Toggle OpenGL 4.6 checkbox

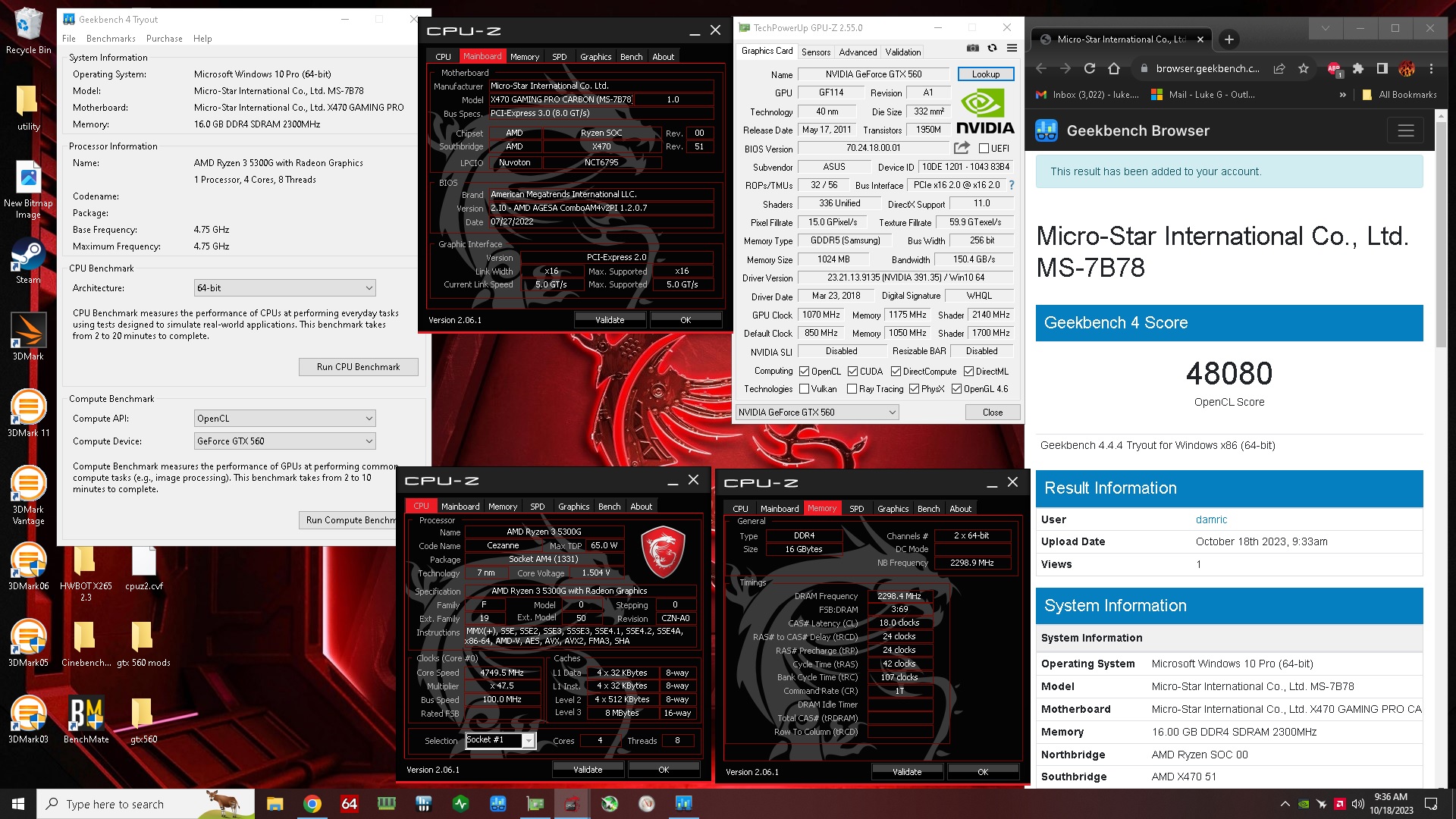point(956,389)
